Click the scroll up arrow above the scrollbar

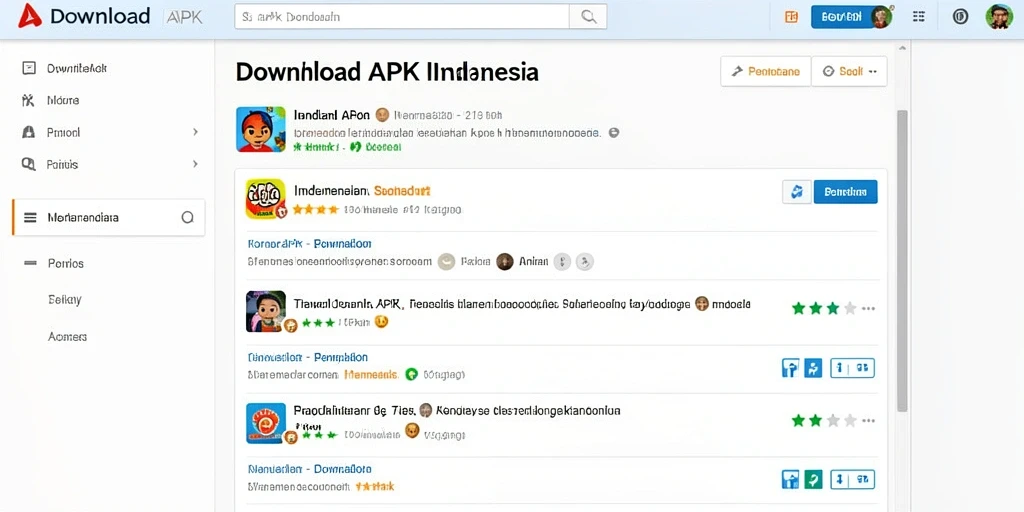[x=902, y=48]
